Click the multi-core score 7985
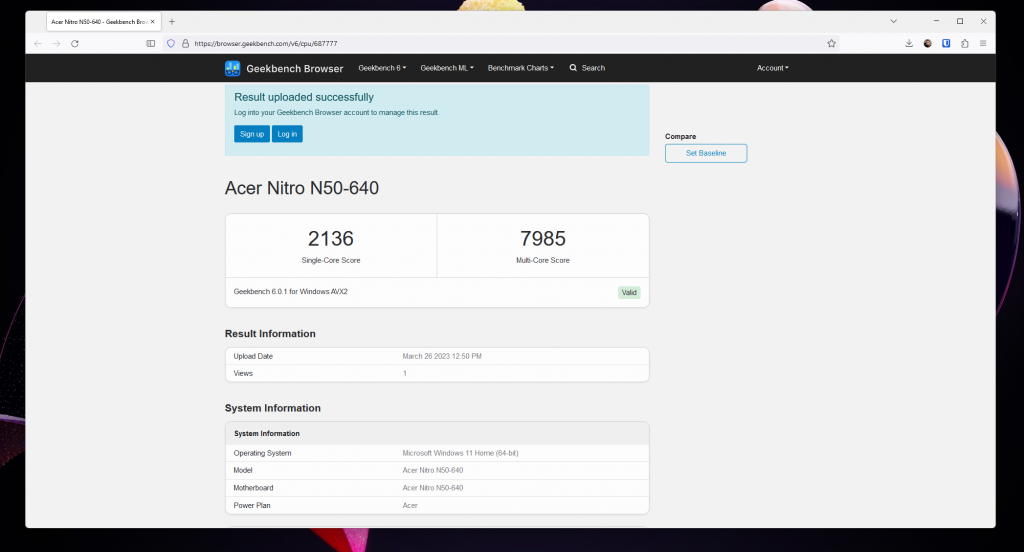The height and width of the screenshot is (552, 1024). (x=543, y=238)
